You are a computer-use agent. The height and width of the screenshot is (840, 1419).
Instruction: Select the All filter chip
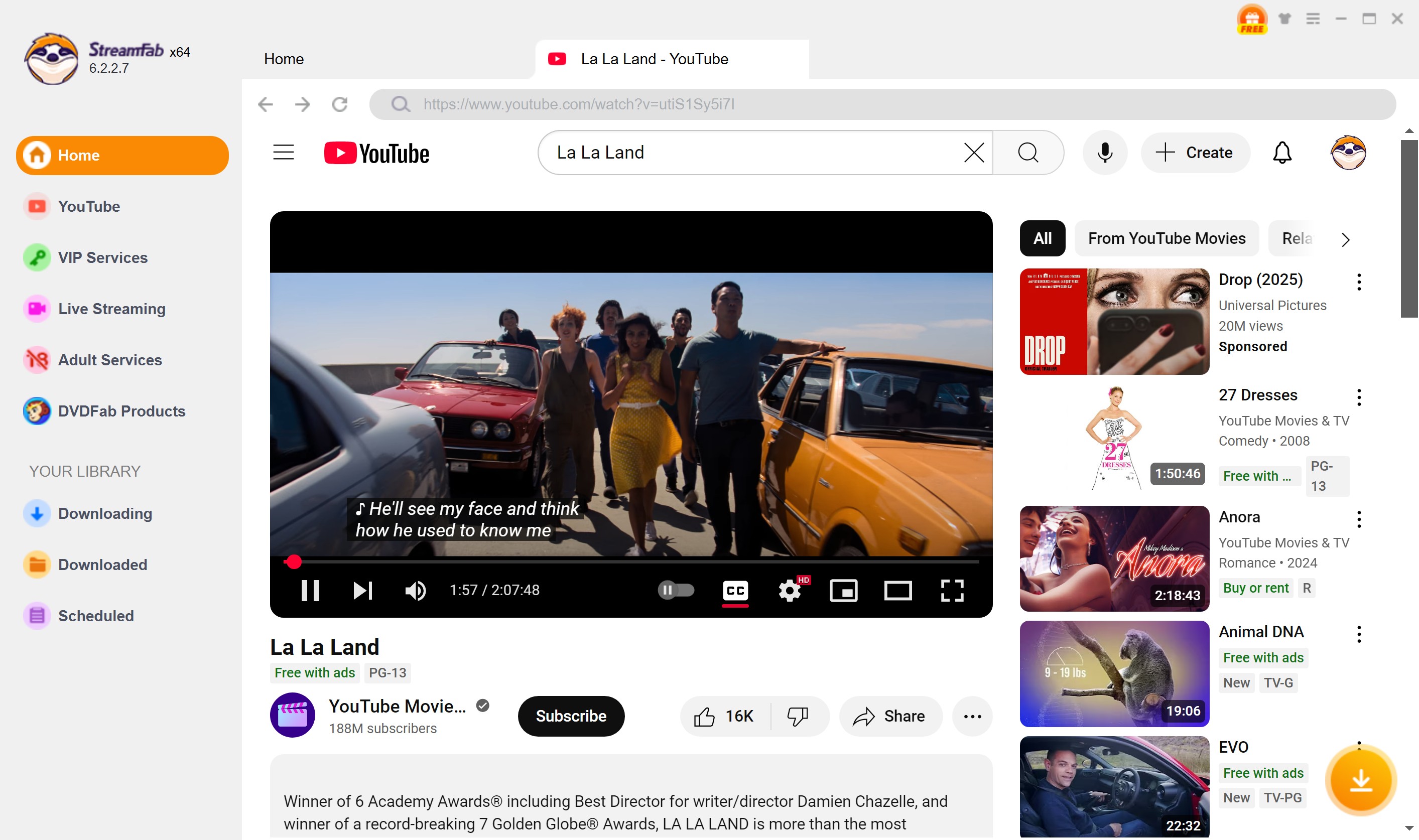[1042, 238]
